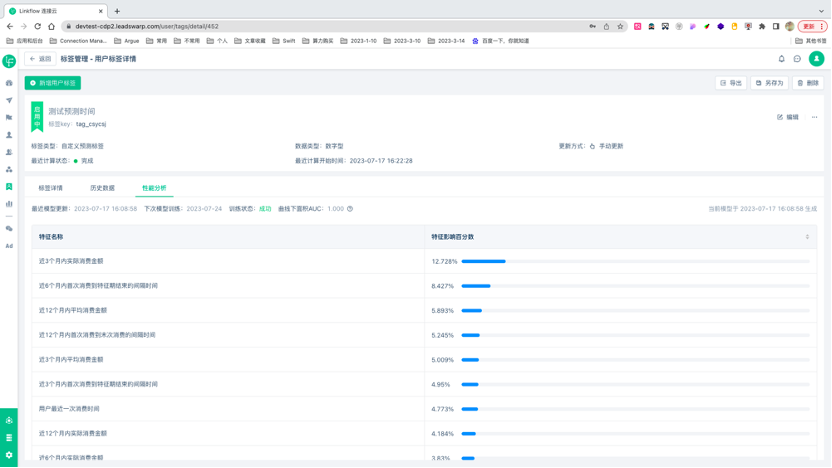Open the settings gear in sidebar bottom

[9, 455]
